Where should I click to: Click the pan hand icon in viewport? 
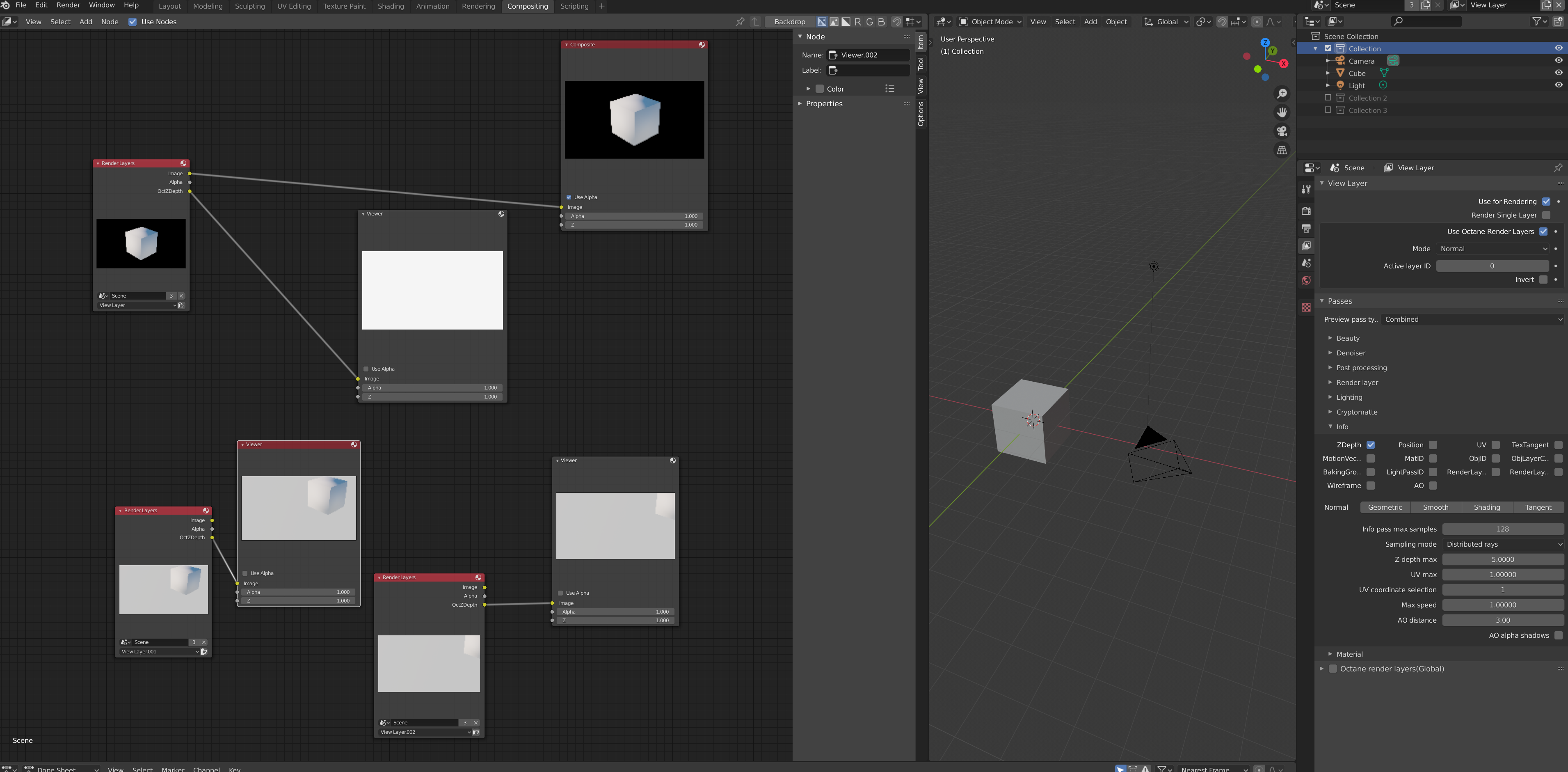(x=1282, y=112)
